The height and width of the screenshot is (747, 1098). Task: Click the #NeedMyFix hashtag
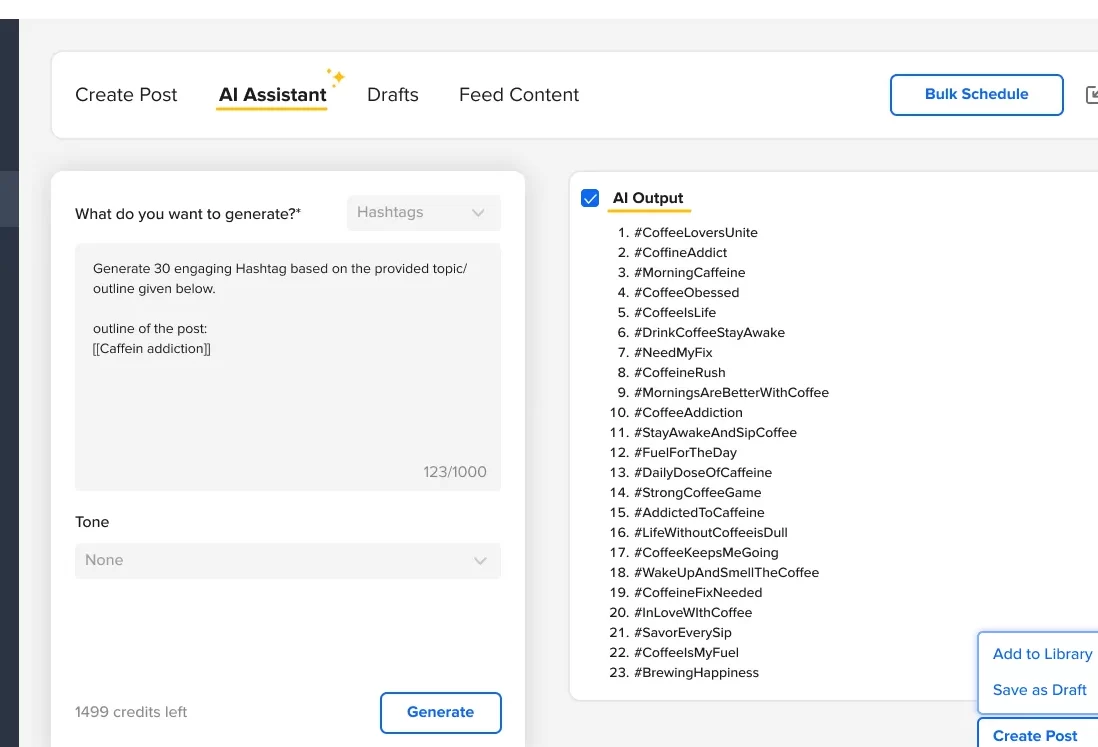(673, 352)
